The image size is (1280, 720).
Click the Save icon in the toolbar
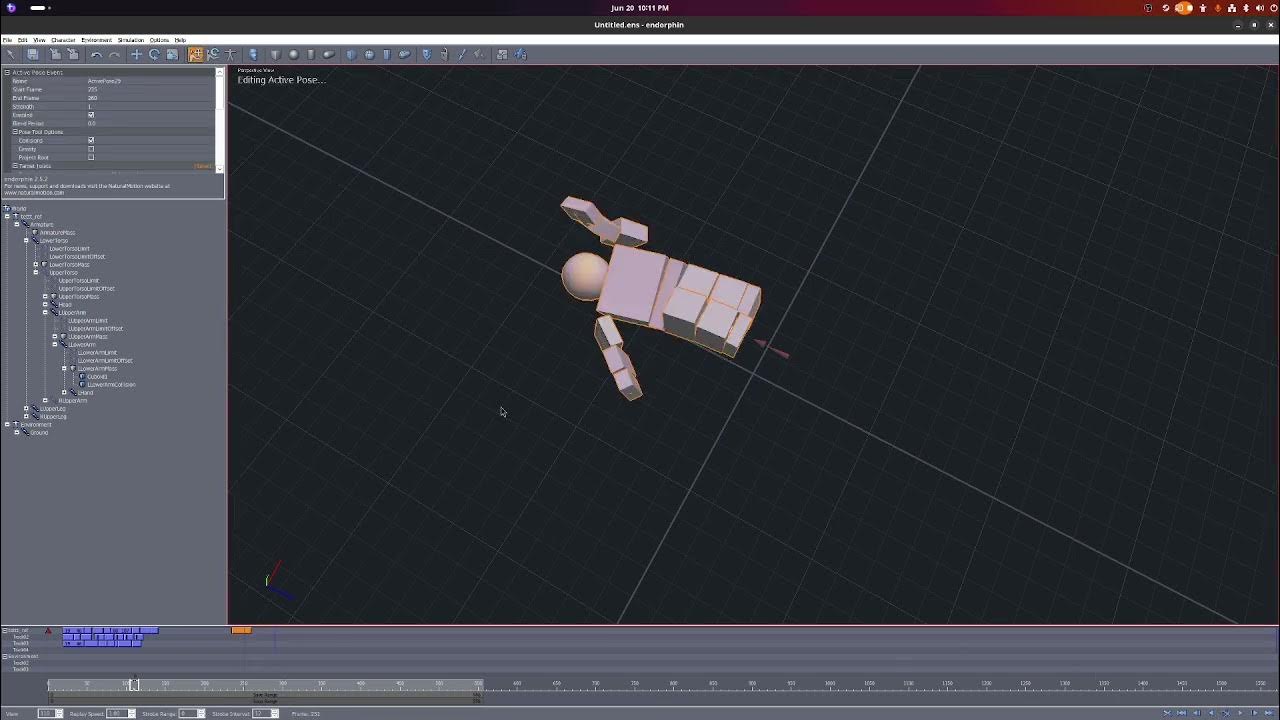coord(33,54)
